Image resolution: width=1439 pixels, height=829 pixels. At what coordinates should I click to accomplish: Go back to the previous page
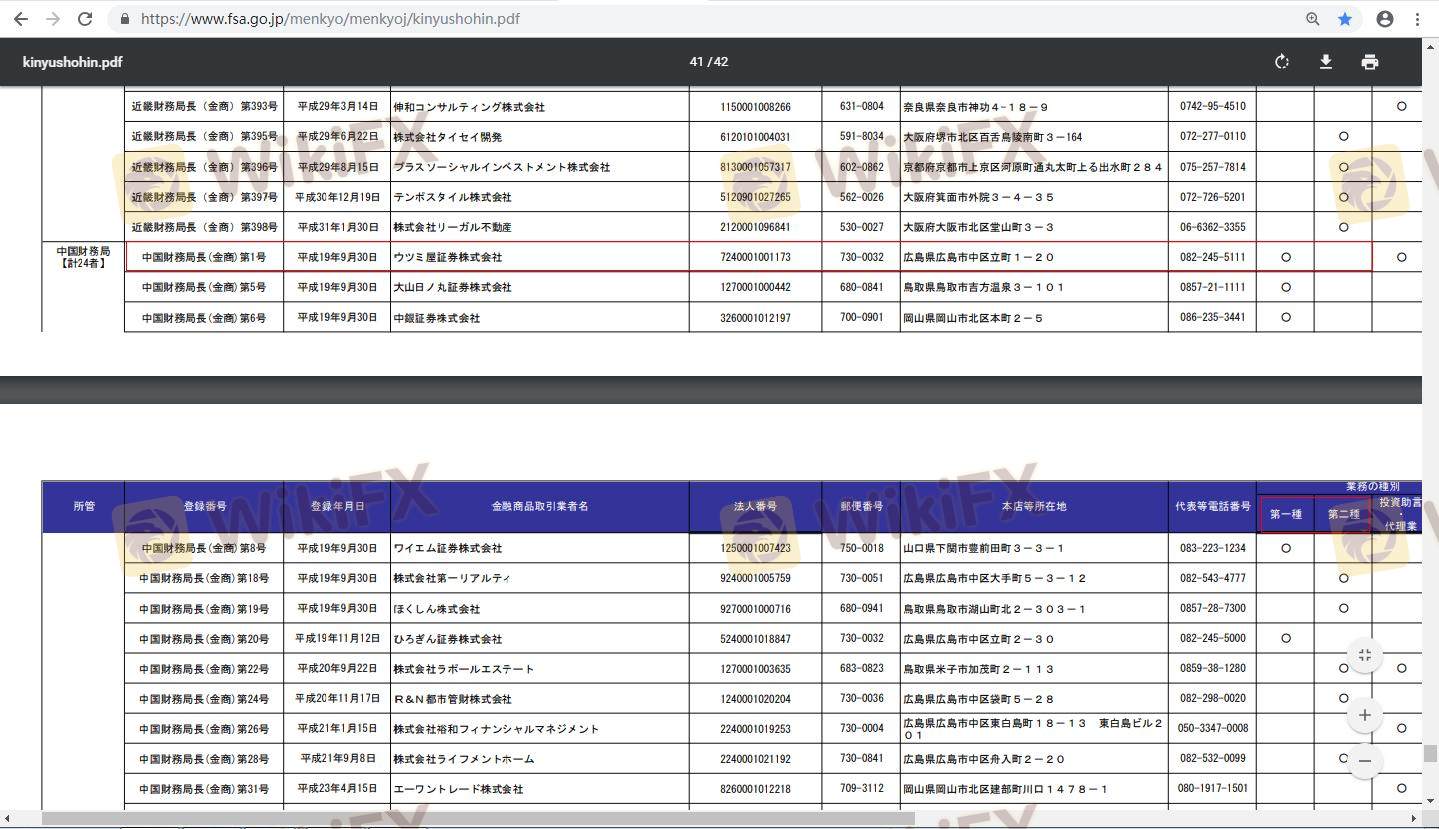pos(21,19)
